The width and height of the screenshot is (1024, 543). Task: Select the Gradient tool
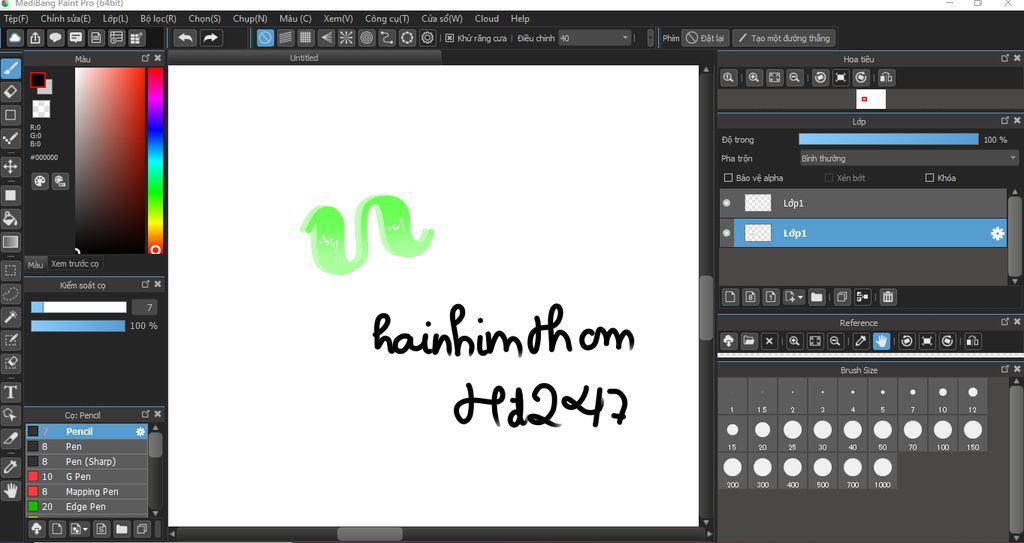tap(10, 242)
